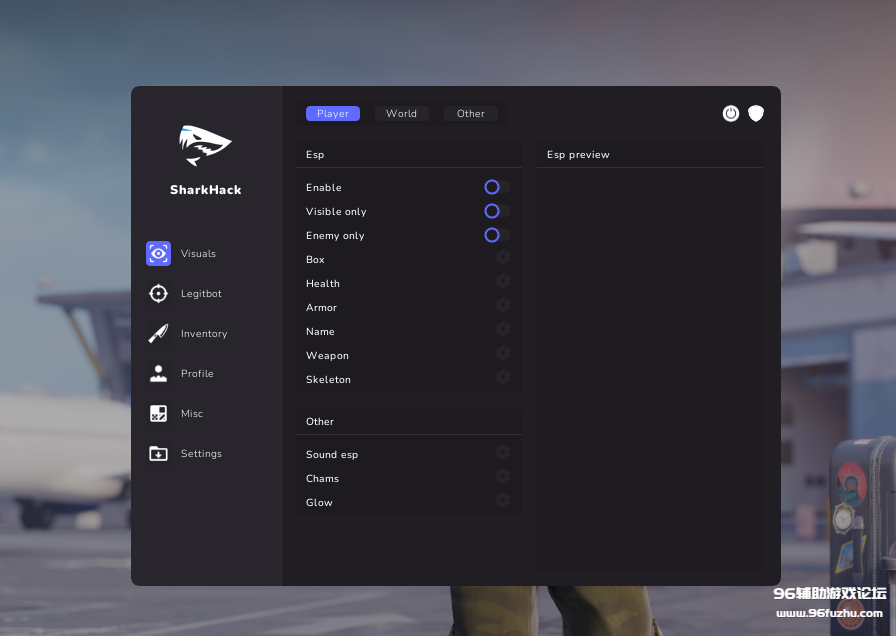Toggle the Enemy only switch
This screenshot has width=896, height=636.
(x=497, y=235)
